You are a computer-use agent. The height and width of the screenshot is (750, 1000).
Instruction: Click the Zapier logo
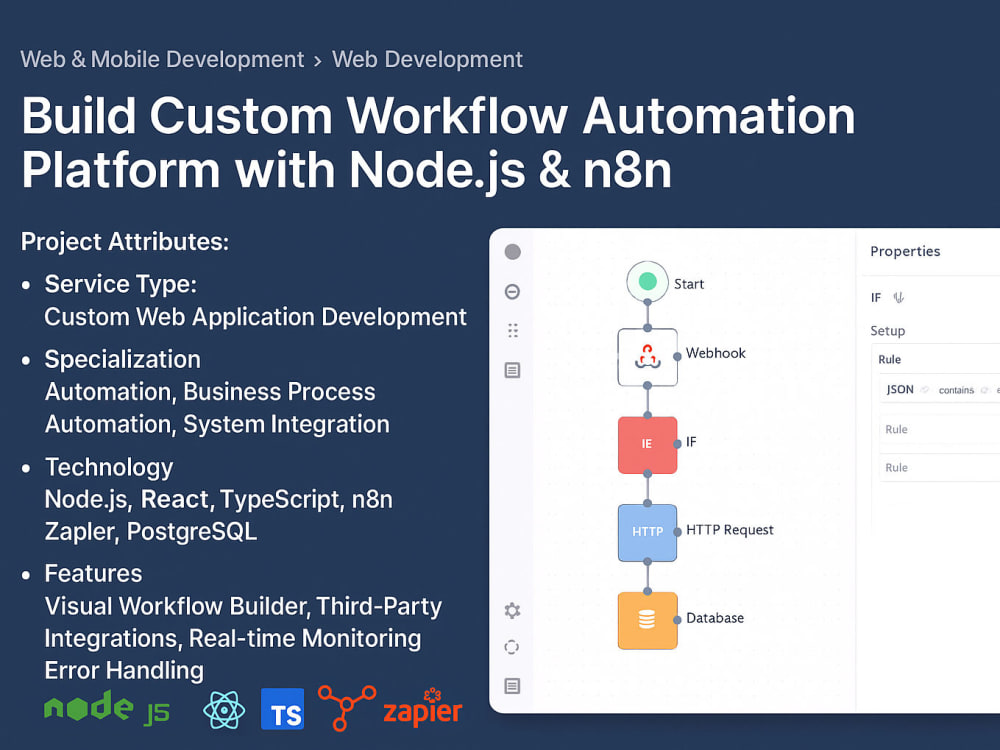coord(423,709)
